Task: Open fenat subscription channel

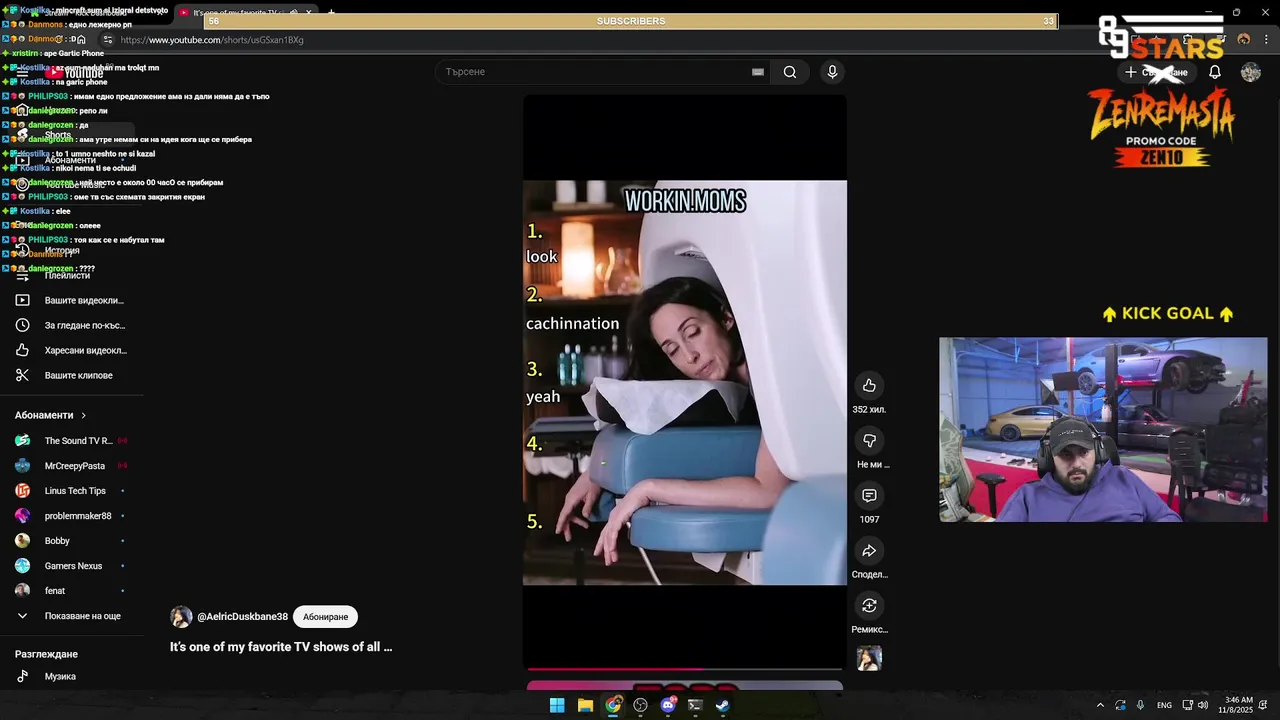Action: (72, 591)
